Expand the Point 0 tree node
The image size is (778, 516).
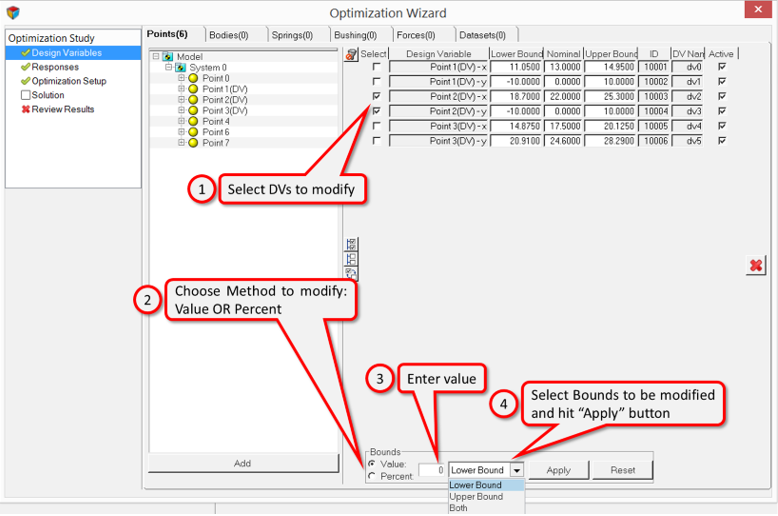tap(181, 78)
